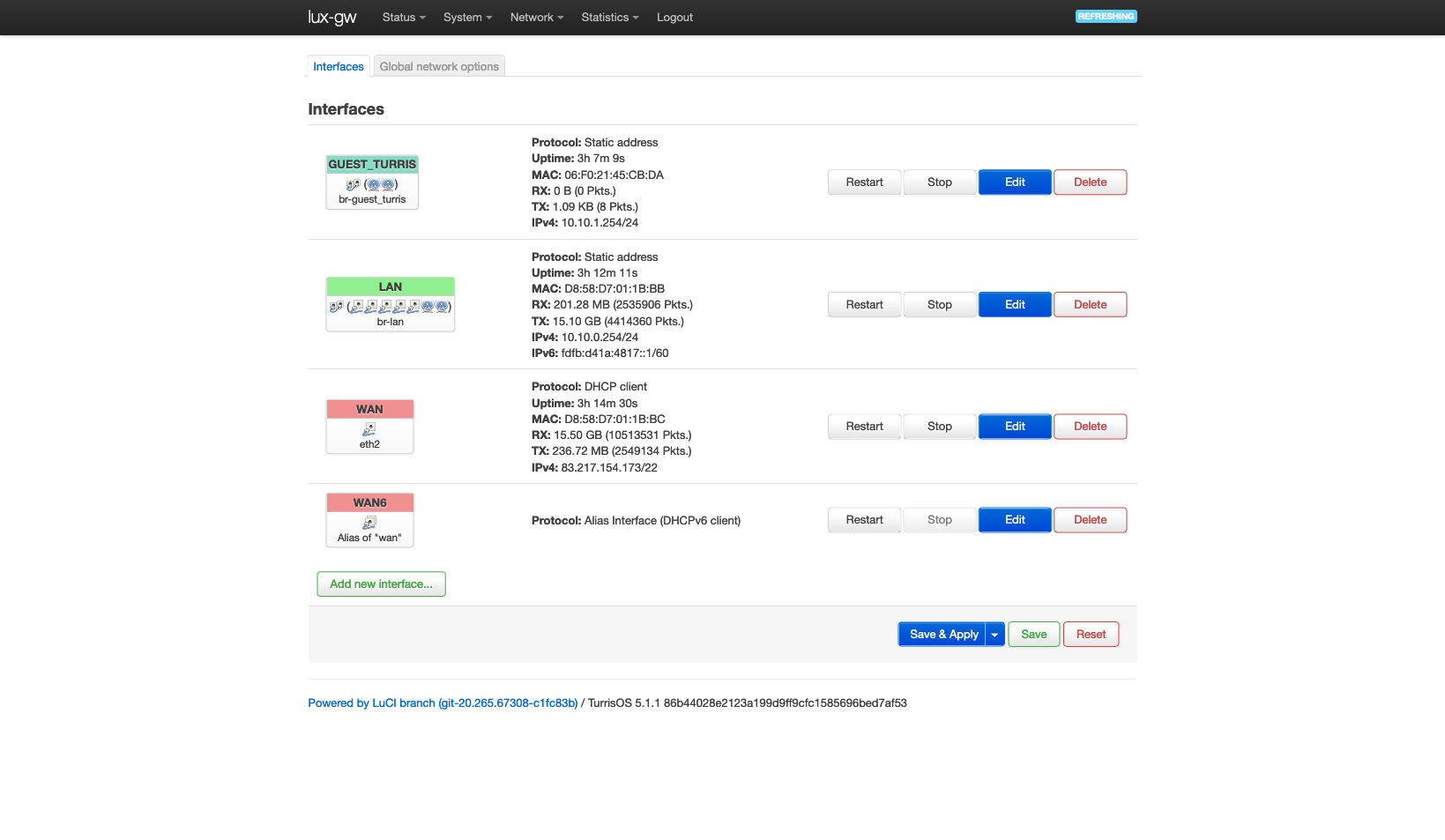Edit the LAN interface
Screen dimensions: 1445x840
coord(1015,305)
